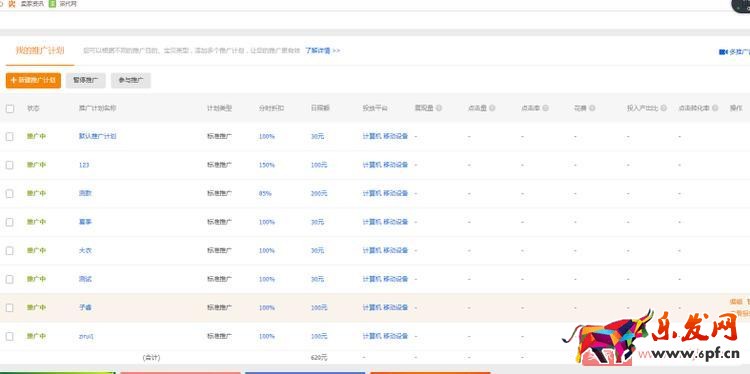Screen dimensions: 750x374
Task: Click the 暂停推广 button
Action: [x=86, y=80]
